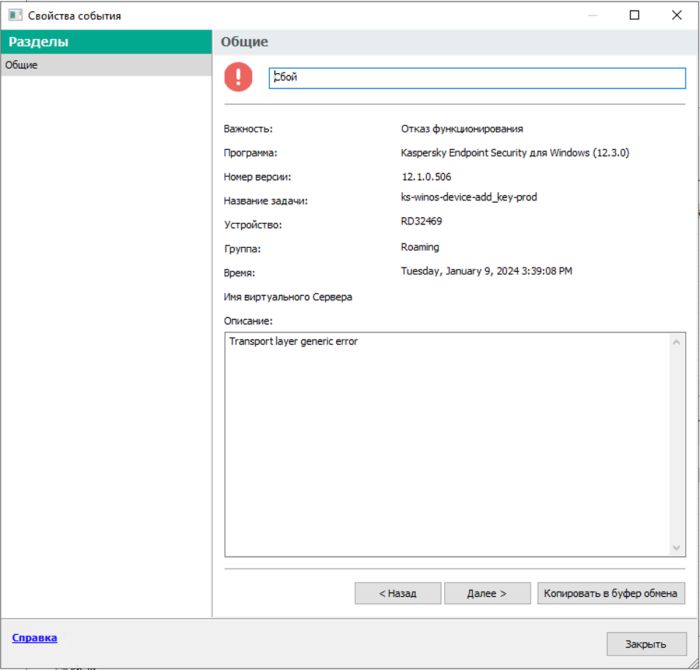This screenshot has width=700, height=670.
Task: Go to the previous event with Назад
Action: click(x=398, y=593)
